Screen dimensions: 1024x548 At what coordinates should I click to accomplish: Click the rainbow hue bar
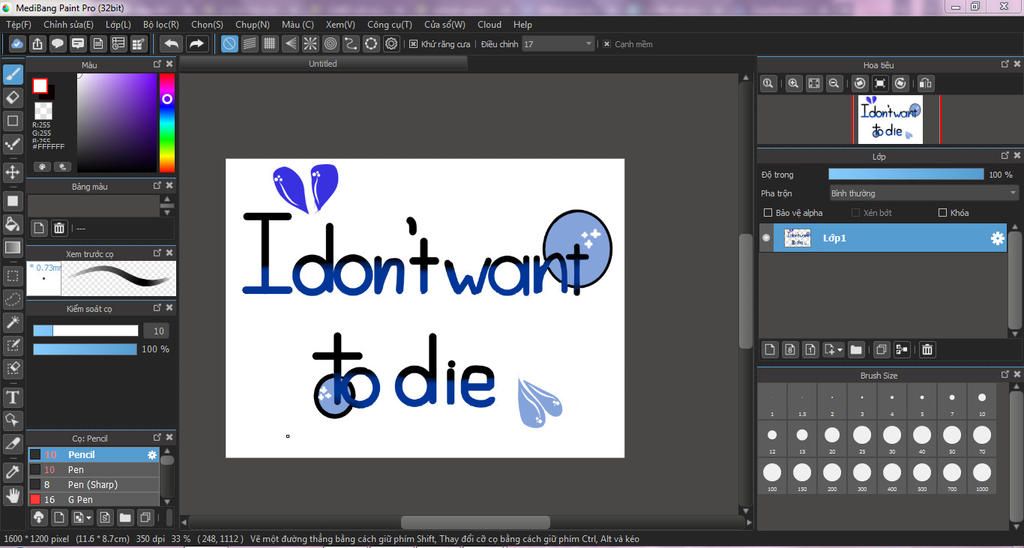[x=167, y=123]
